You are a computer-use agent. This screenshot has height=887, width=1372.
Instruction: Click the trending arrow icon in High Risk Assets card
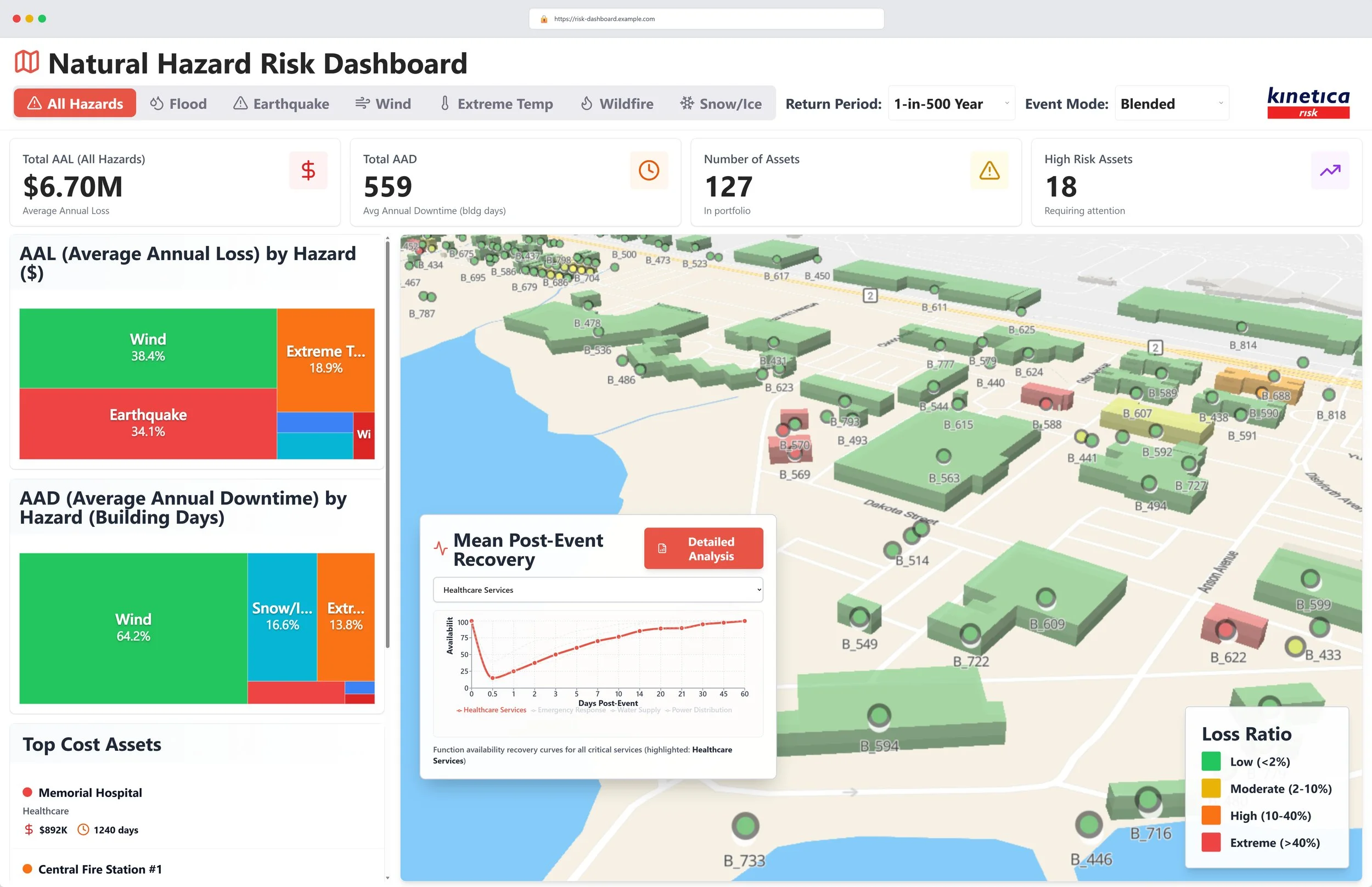[x=1329, y=171]
